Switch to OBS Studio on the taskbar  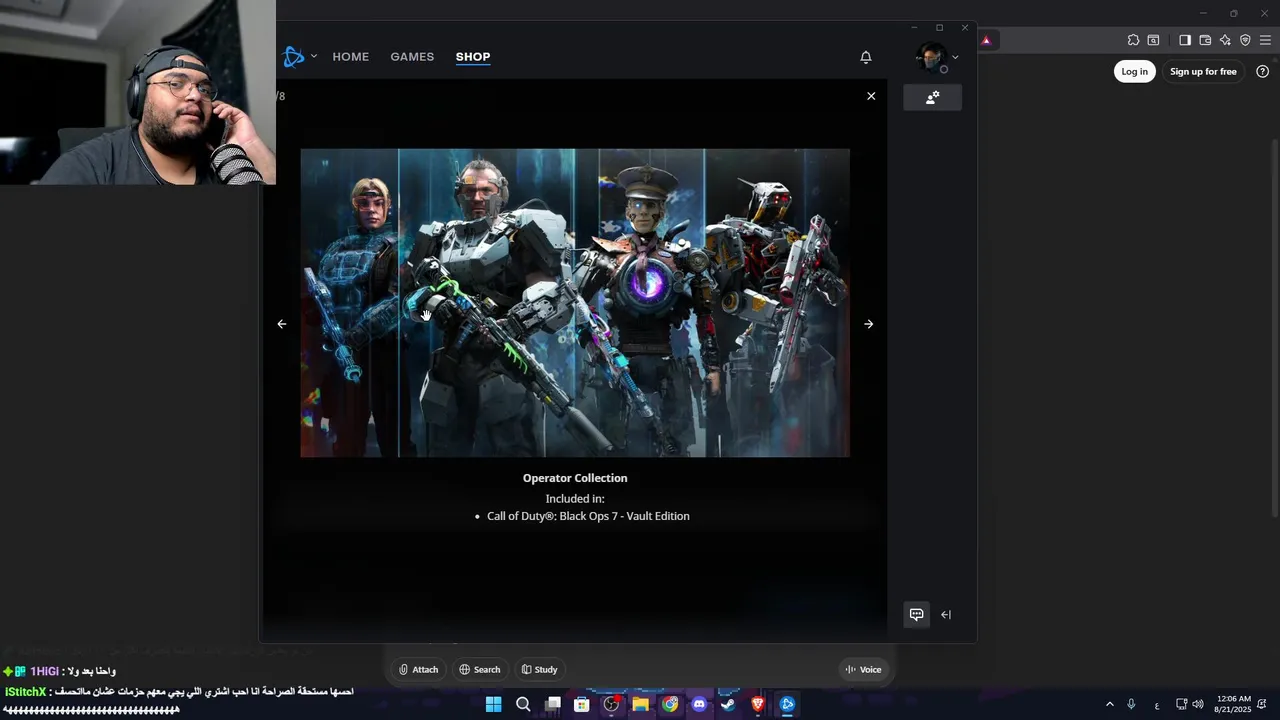(611, 704)
